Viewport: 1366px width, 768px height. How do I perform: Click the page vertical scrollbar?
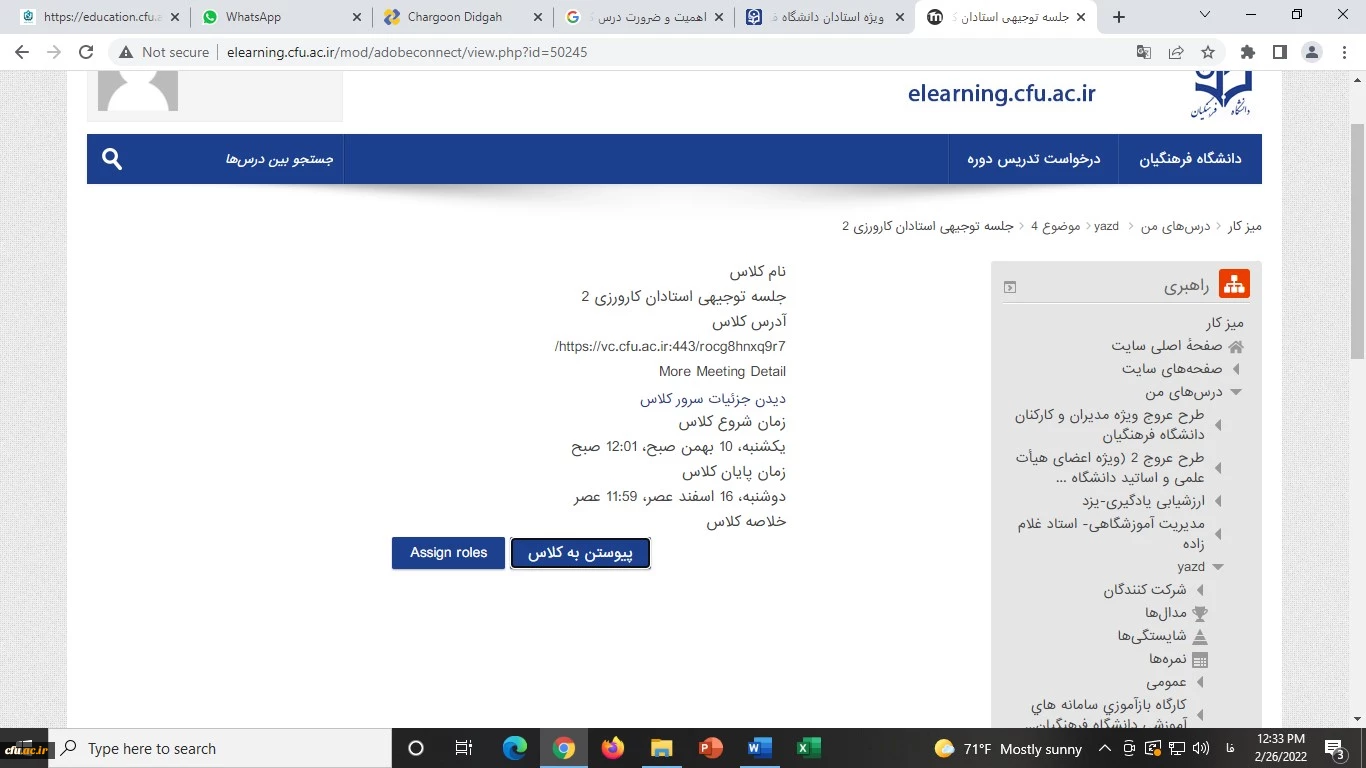pos(1357,400)
